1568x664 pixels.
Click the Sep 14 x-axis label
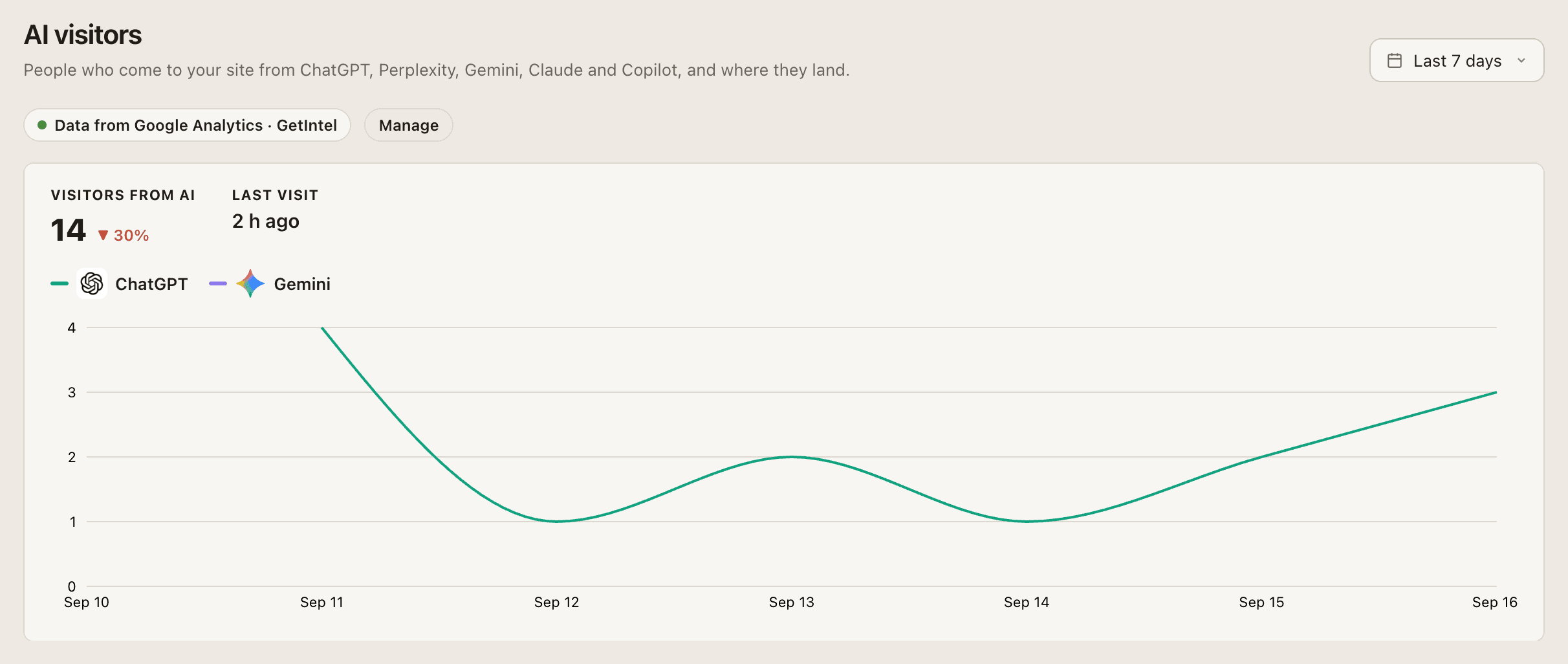click(1027, 603)
